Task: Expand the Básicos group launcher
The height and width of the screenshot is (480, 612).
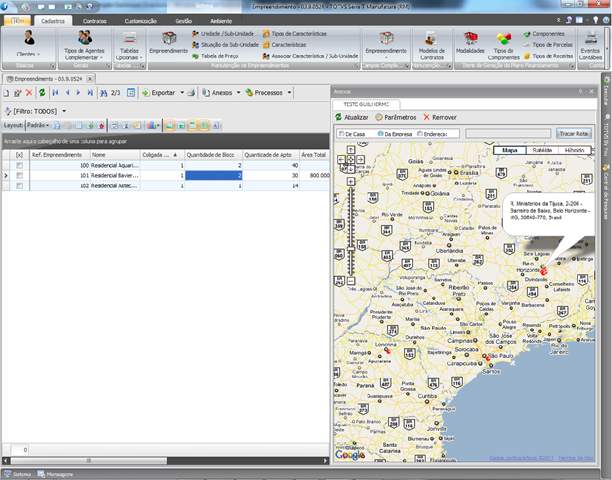Action: point(52,66)
